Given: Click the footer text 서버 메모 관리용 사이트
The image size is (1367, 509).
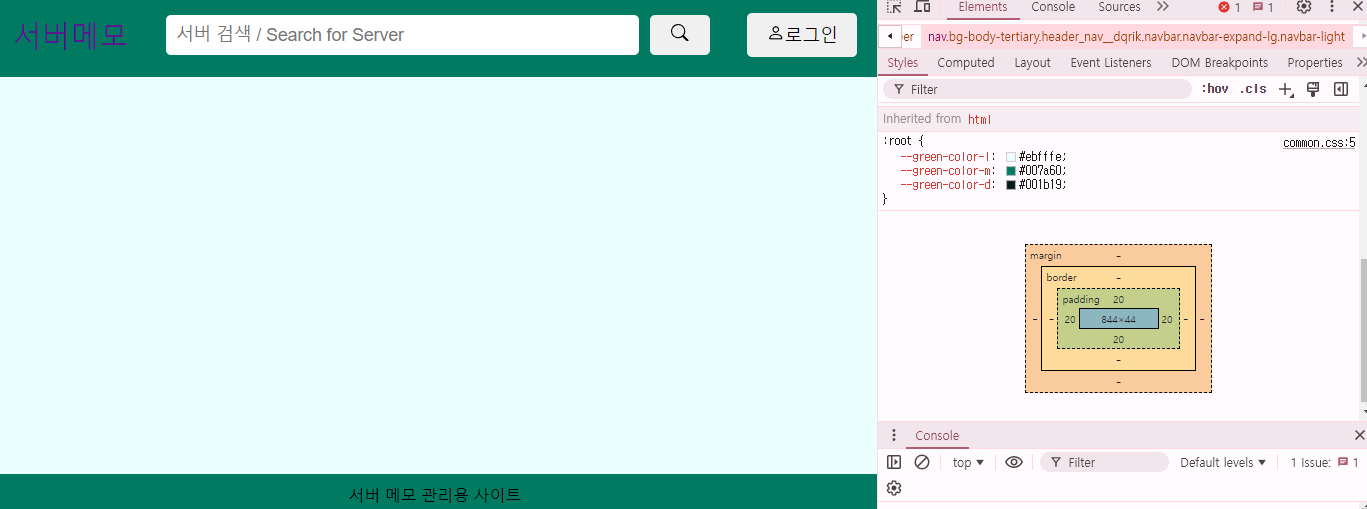Looking at the screenshot, I should [435, 494].
